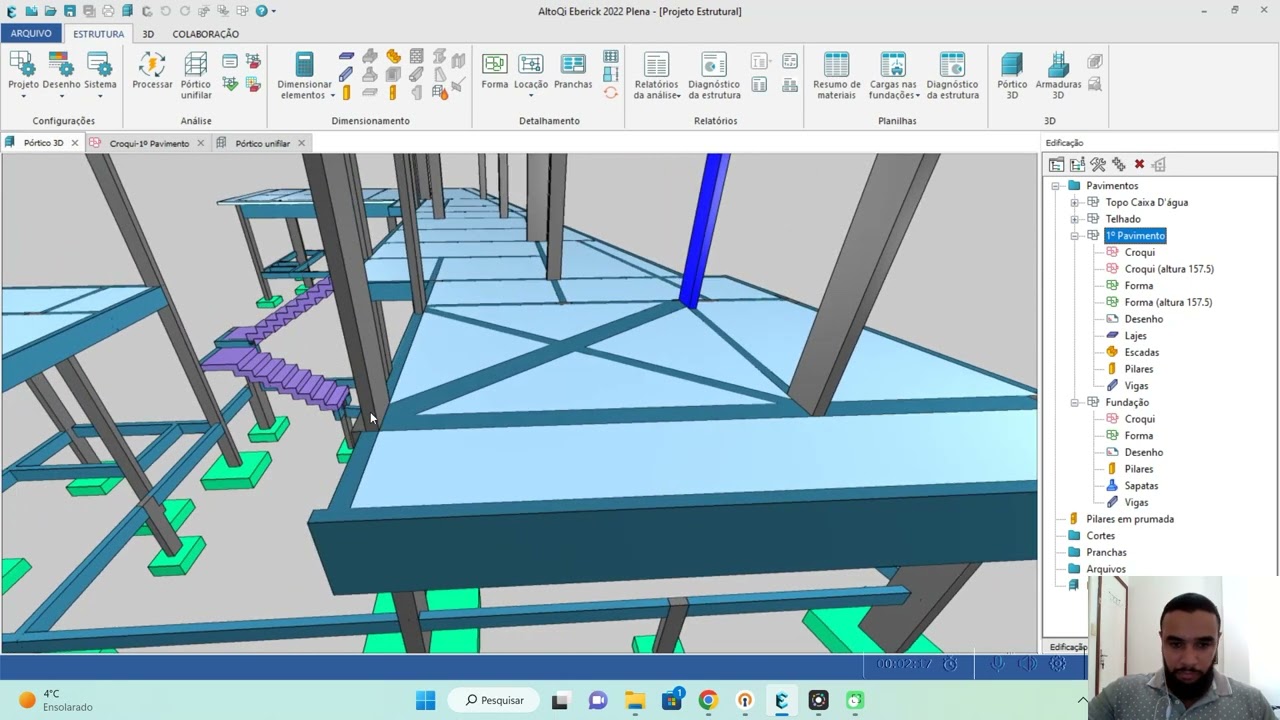Open the Pranchas sheets tool

point(573,72)
